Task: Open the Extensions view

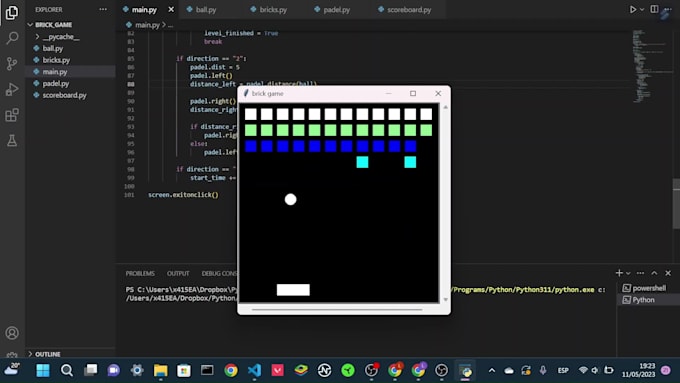Action: click(x=12, y=115)
